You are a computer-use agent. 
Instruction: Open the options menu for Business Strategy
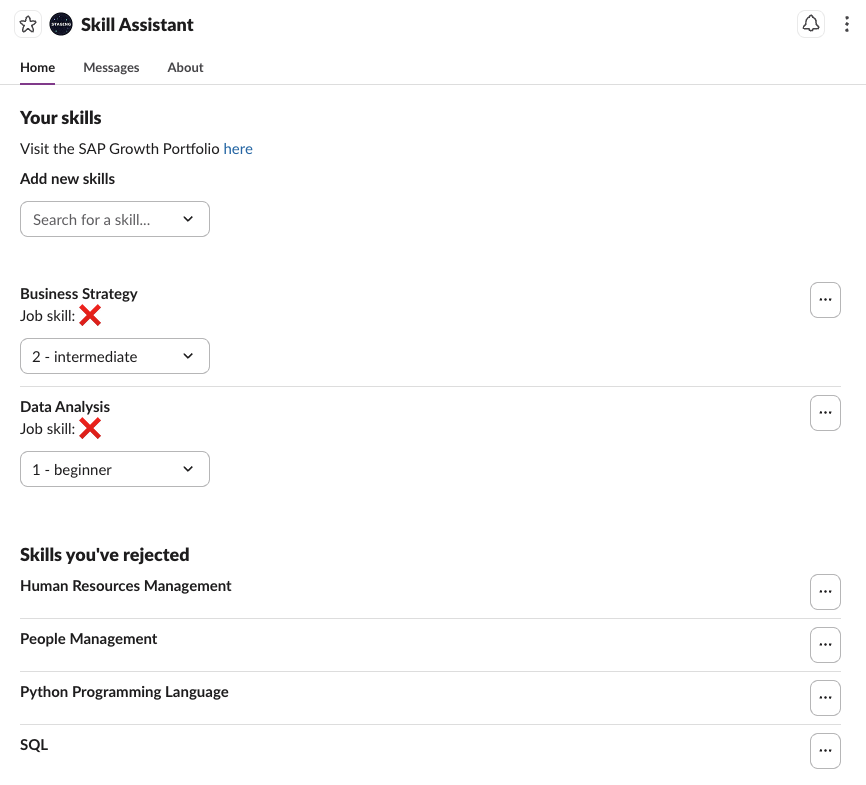point(825,300)
